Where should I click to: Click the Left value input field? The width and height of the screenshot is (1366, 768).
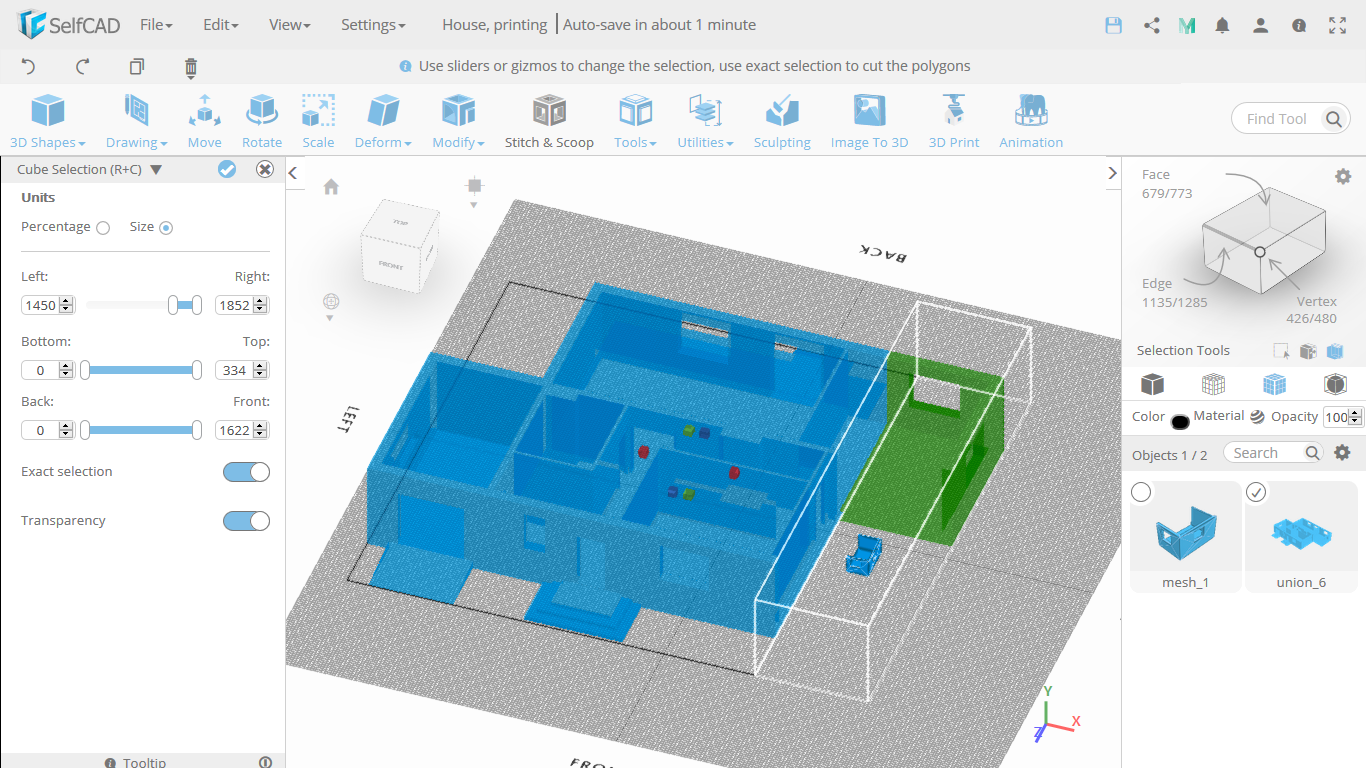47,305
